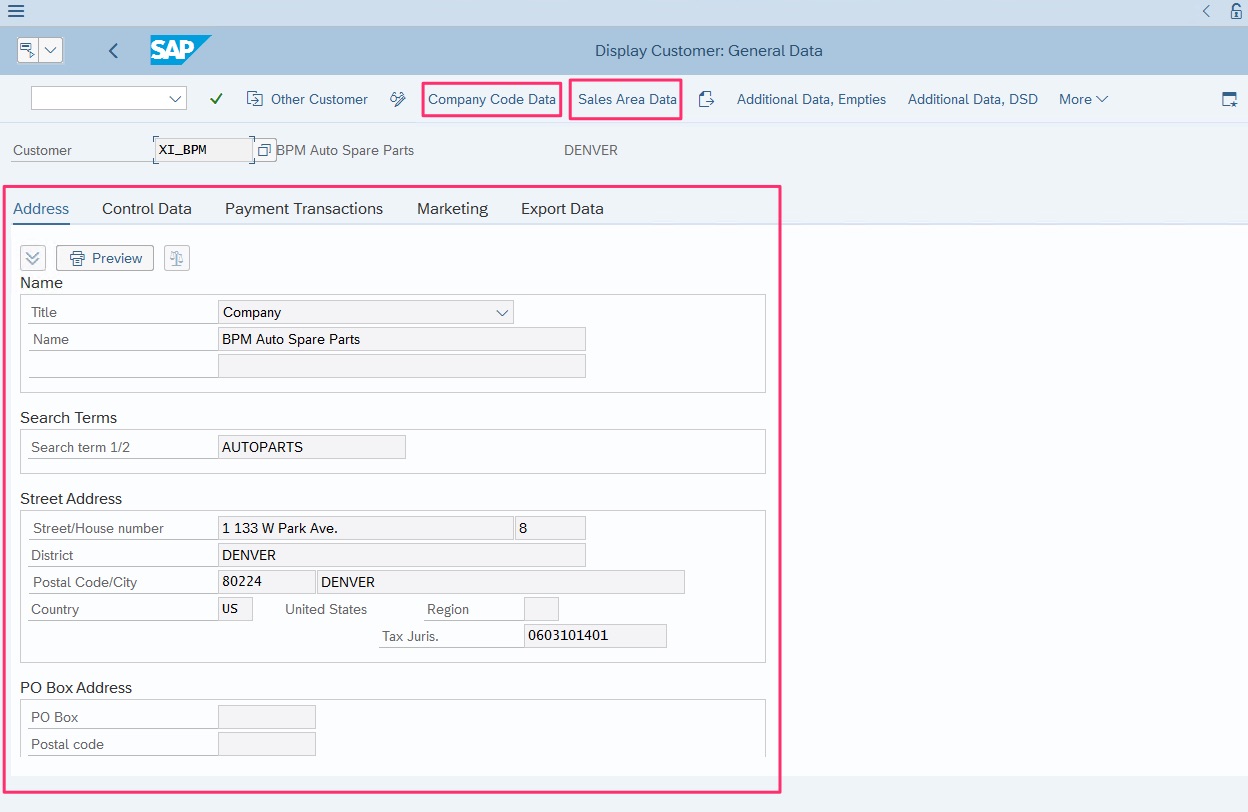Click the value help icon beside Customer field
1248x812 pixels.
[264, 150]
